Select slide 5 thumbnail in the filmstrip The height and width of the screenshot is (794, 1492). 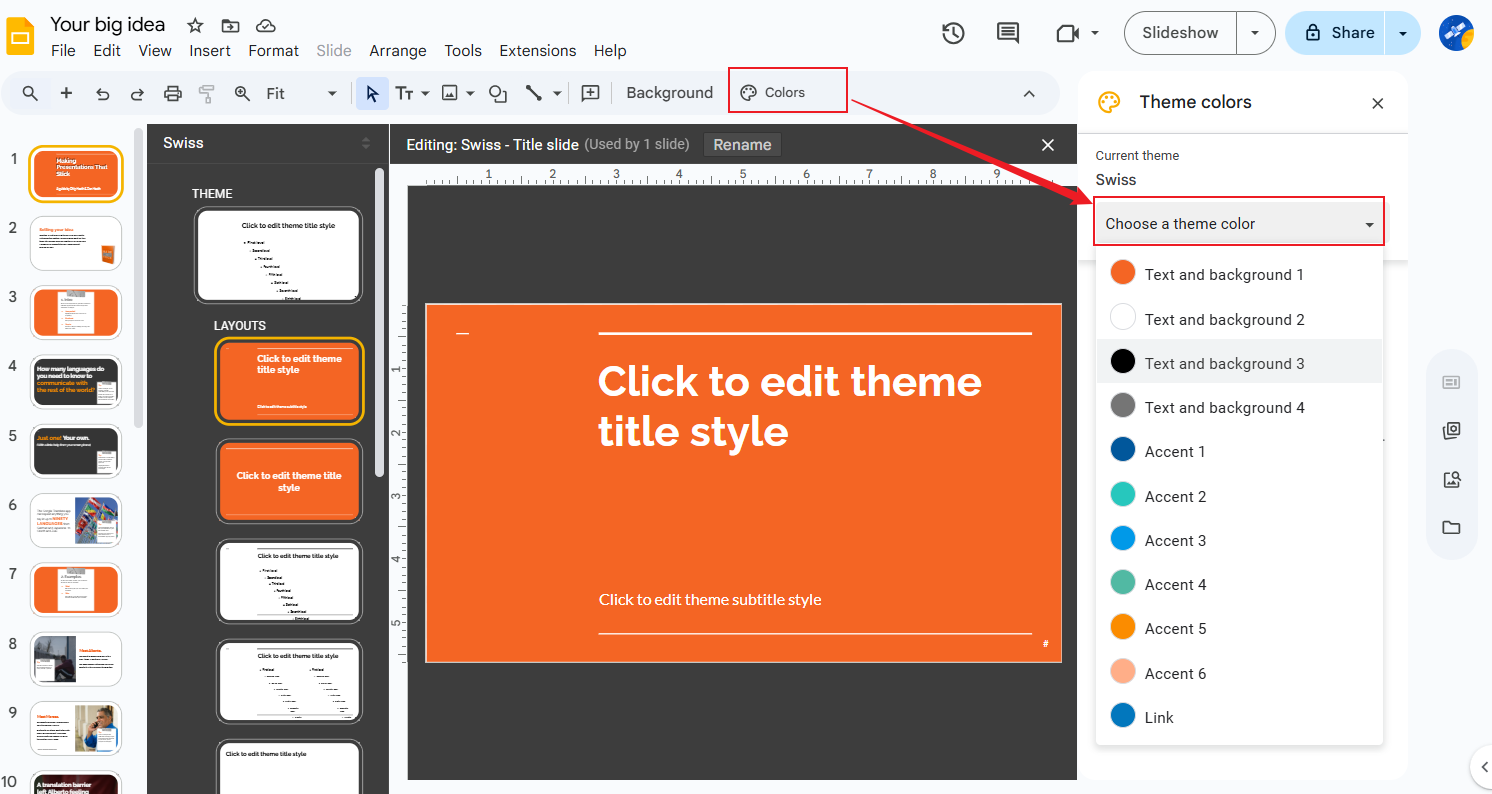(x=75, y=451)
